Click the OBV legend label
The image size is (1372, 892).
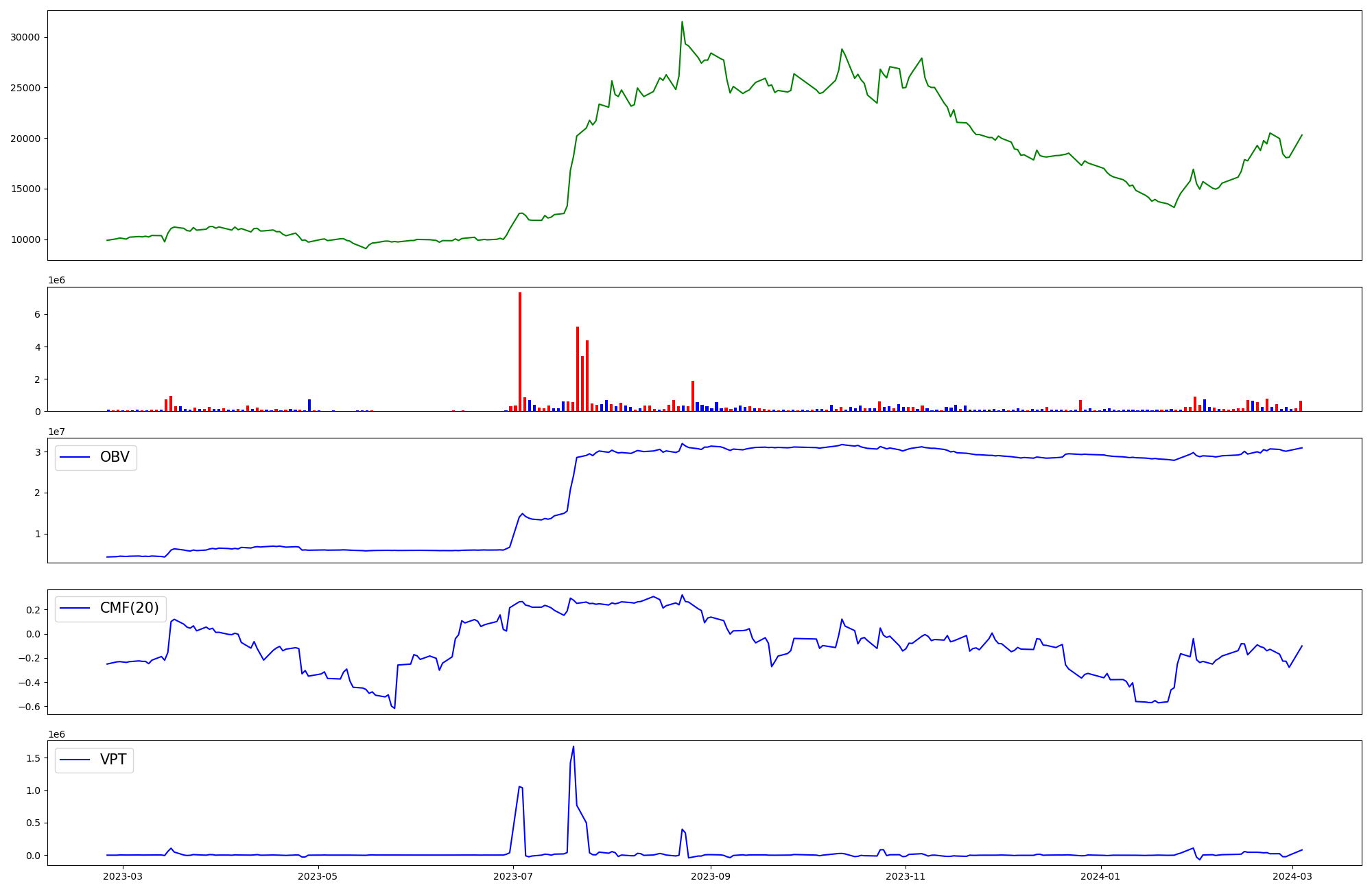pyautogui.click(x=115, y=457)
